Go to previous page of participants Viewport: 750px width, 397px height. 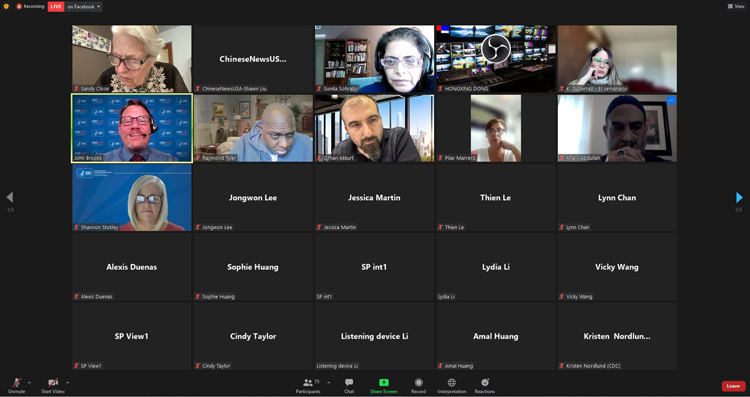click(10, 197)
